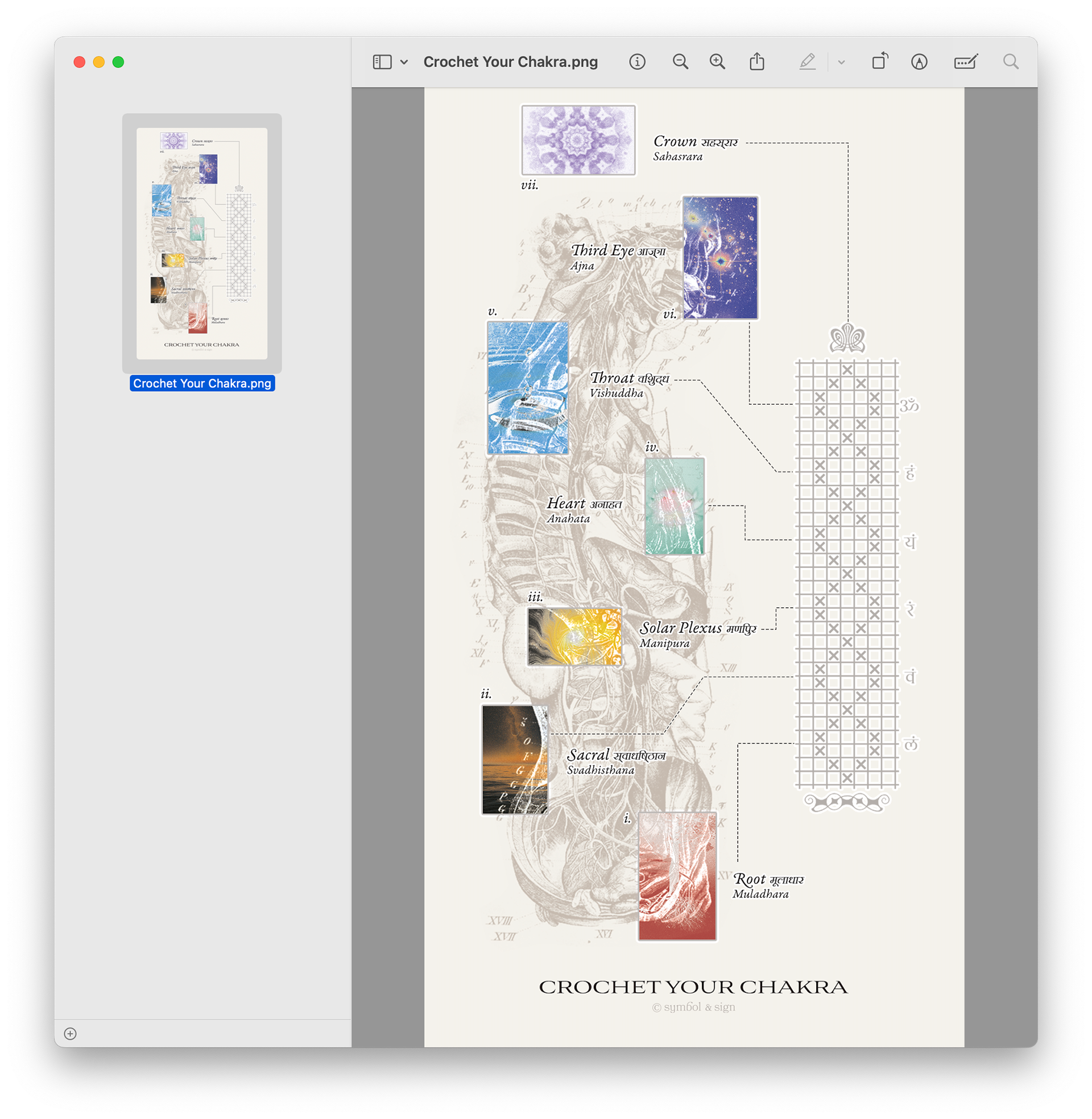Click the purple Crown chakra image
Screen dimensions: 1092x1119
click(577, 140)
